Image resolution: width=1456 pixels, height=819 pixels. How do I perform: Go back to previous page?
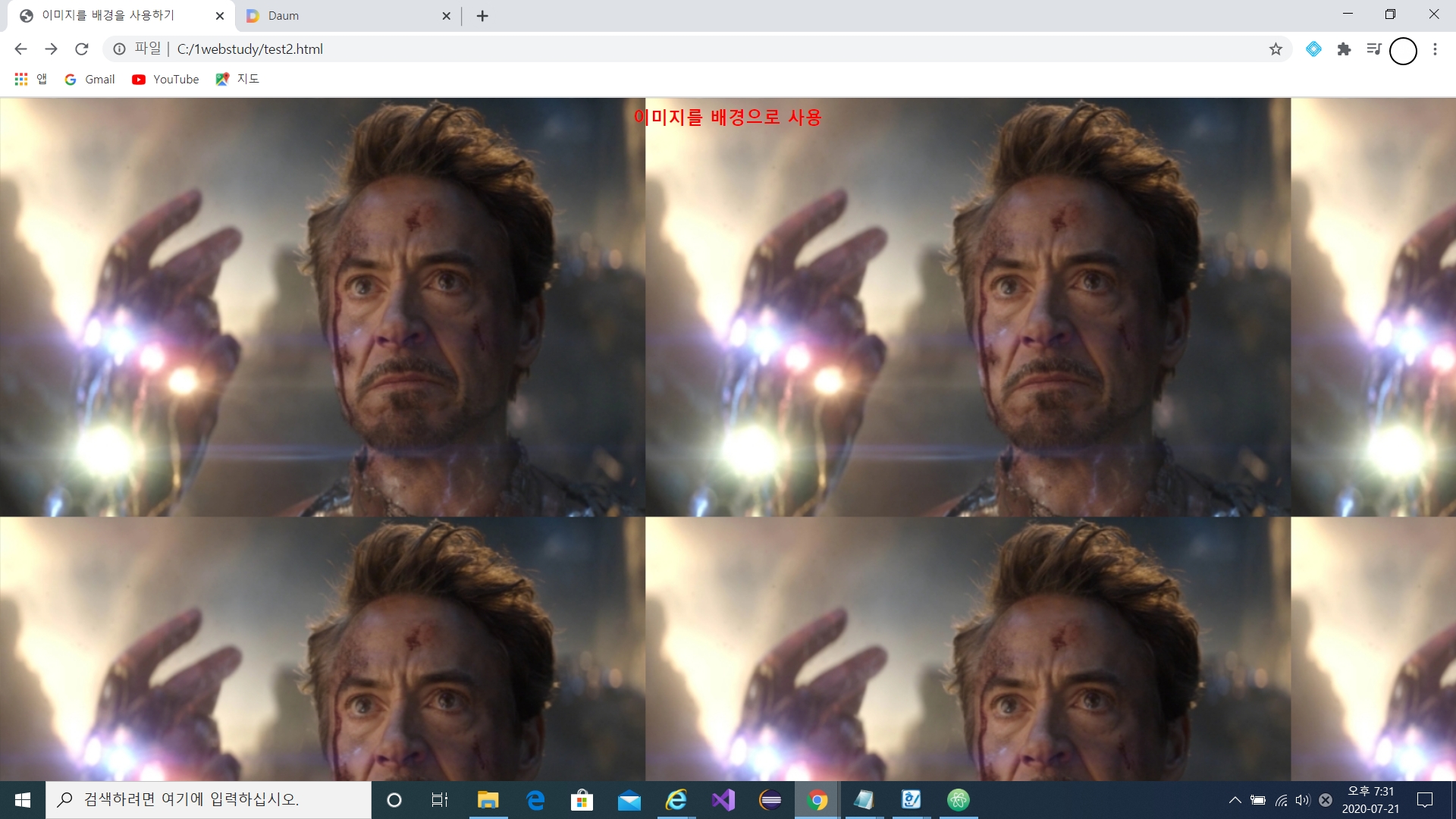tap(20, 49)
